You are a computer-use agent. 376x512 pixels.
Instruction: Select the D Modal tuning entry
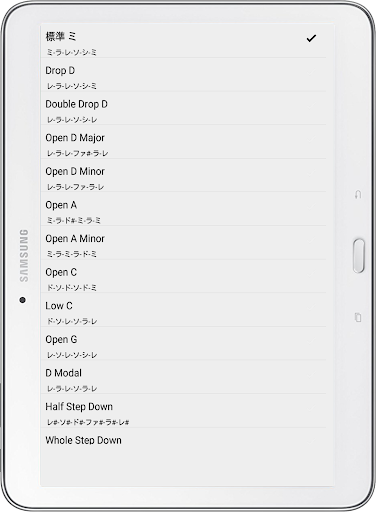[x=183, y=377]
